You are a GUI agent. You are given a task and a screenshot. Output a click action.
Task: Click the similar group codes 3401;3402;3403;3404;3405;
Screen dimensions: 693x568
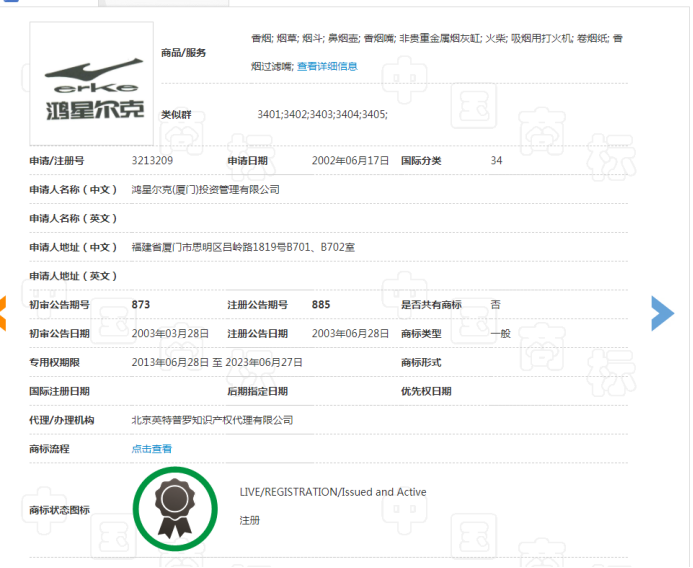click(x=322, y=115)
